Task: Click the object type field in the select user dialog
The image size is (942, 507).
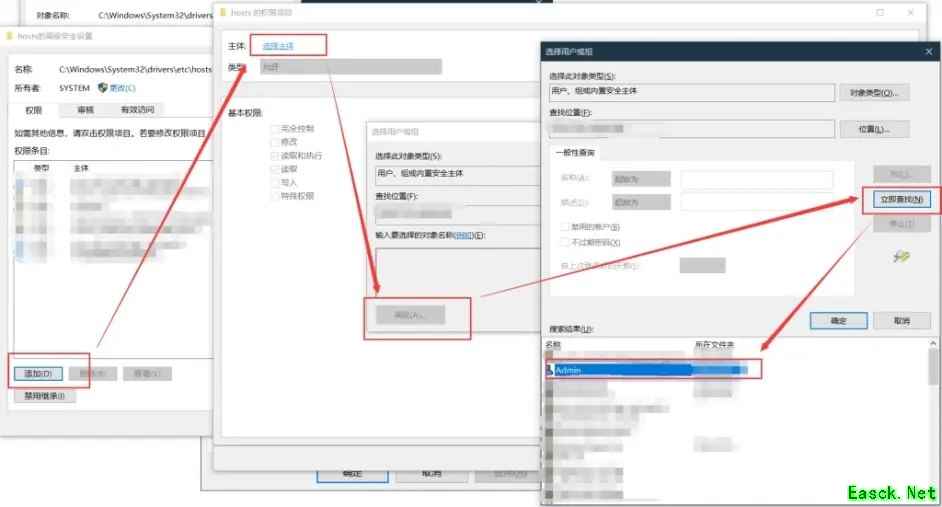Action: click(692, 91)
